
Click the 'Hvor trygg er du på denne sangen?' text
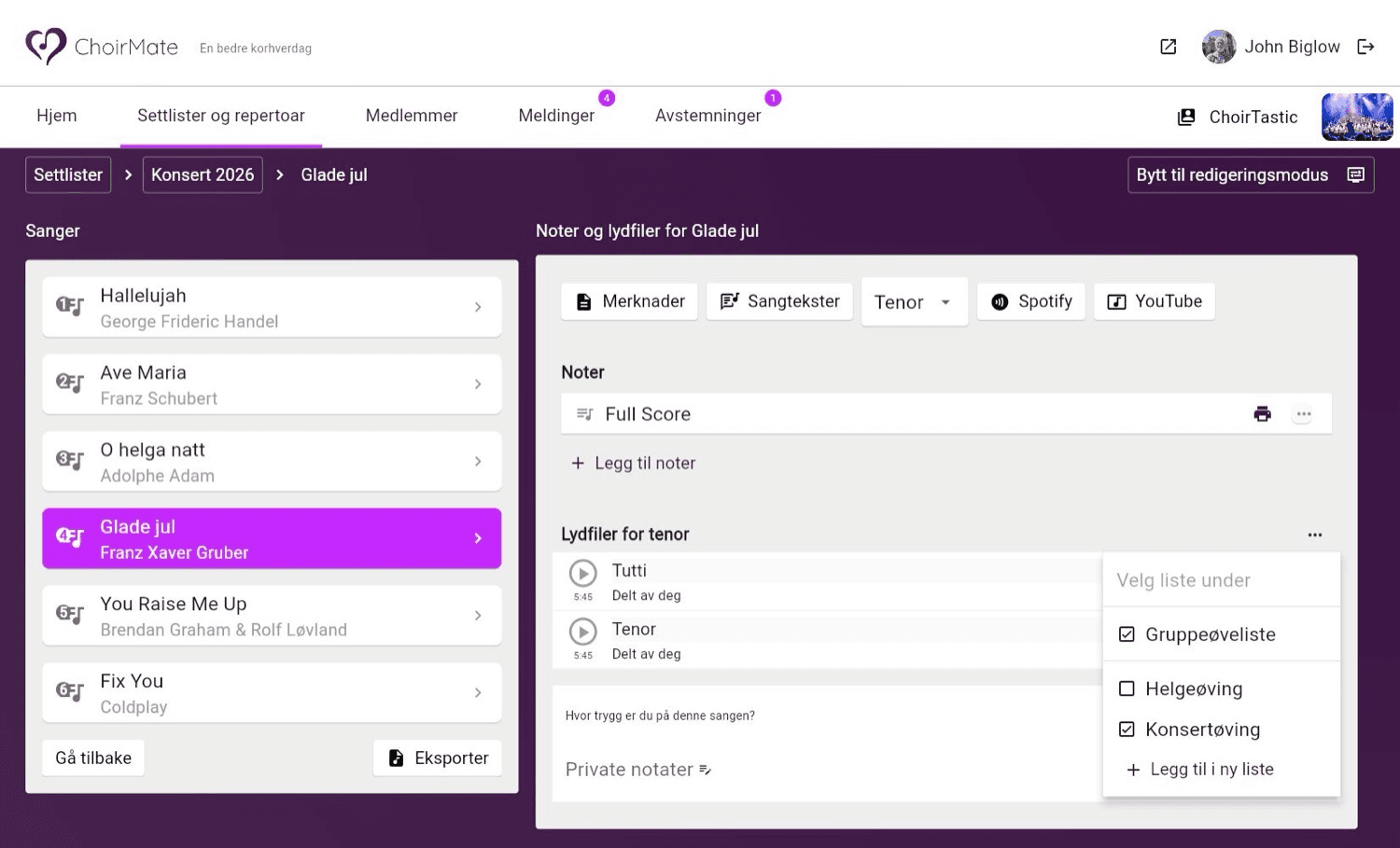point(660,716)
